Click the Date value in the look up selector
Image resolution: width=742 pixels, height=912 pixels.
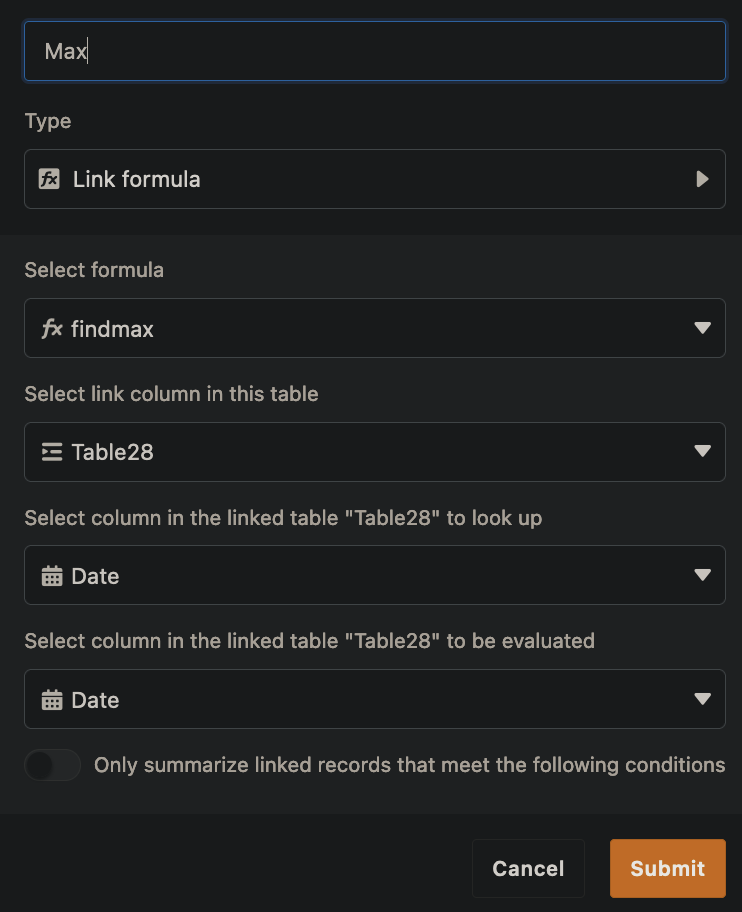tap(96, 576)
